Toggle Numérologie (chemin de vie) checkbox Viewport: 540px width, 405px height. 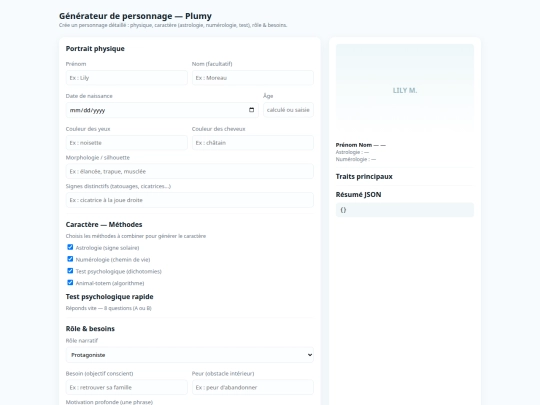pos(70,259)
